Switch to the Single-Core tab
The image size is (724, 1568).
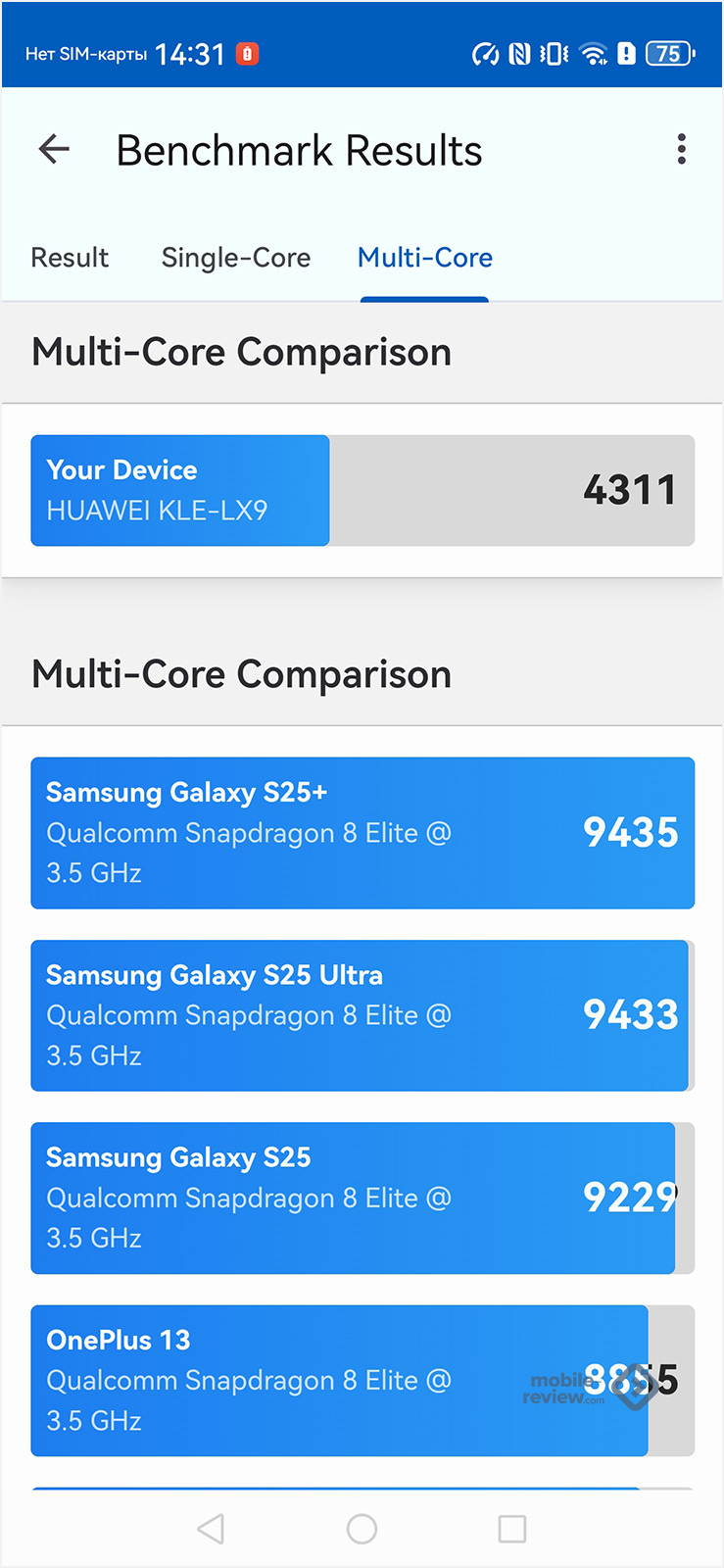click(235, 258)
